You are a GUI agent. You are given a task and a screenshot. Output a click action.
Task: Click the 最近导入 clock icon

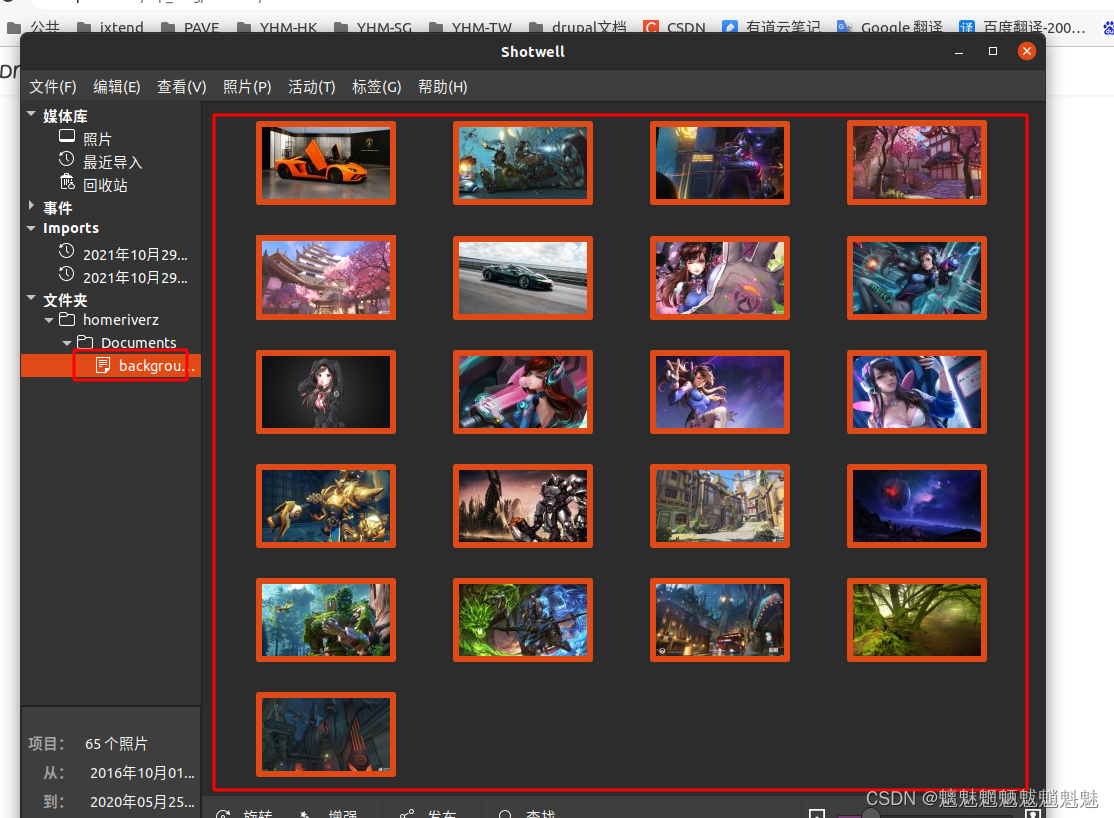pos(67,159)
